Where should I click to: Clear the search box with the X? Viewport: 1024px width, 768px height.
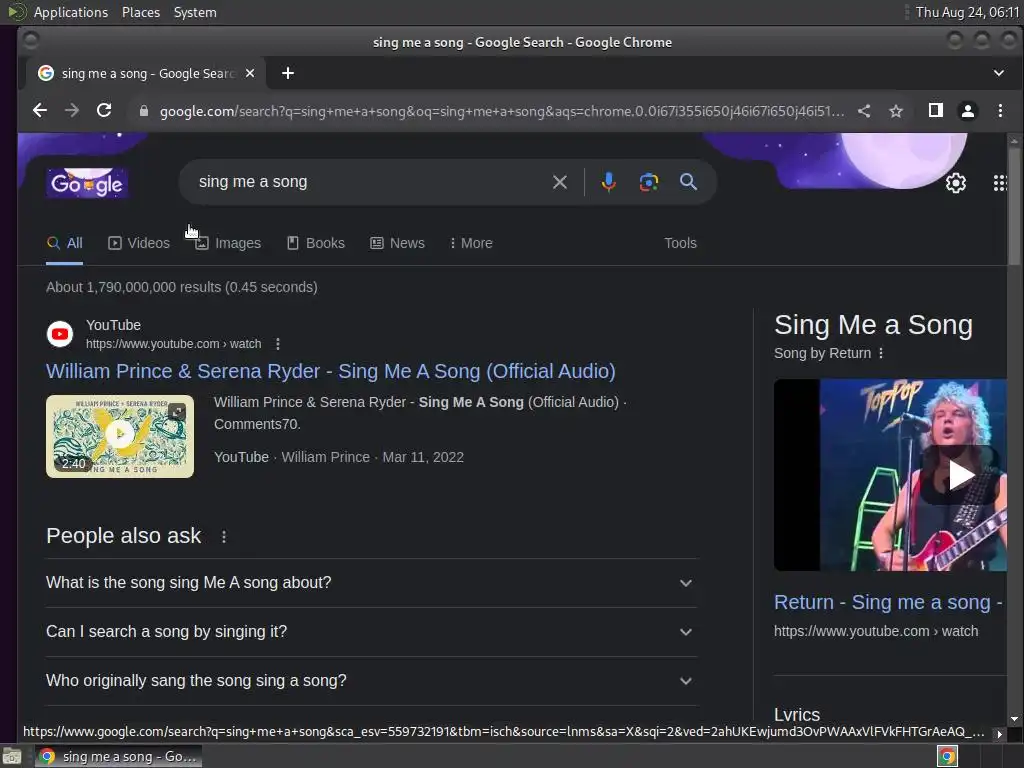(560, 182)
